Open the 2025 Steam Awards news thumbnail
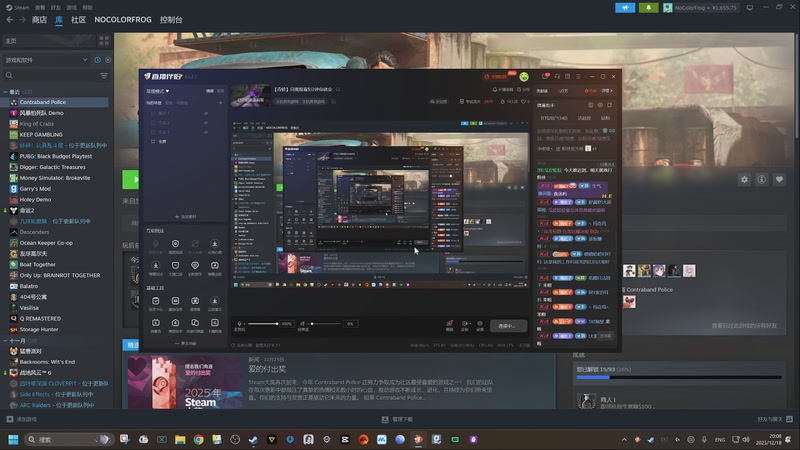Image resolution: width=800 pixels, height=450 pixels. 184,382
